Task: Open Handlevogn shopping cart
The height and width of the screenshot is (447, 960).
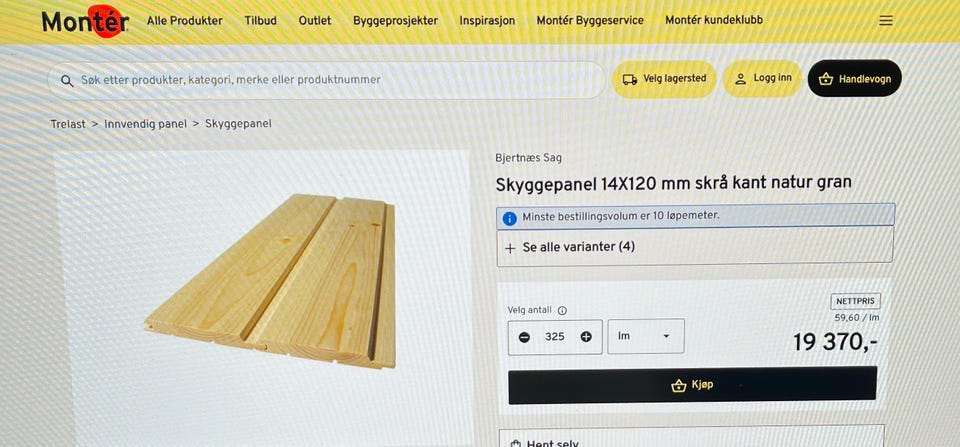Action: pos(854,78)
